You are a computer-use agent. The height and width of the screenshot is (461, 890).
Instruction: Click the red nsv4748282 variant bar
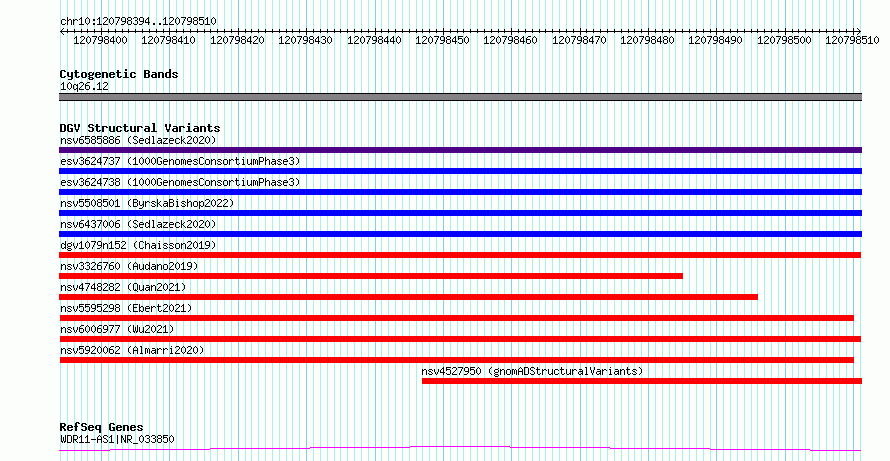pyautogui.click(x=408, y=297)
